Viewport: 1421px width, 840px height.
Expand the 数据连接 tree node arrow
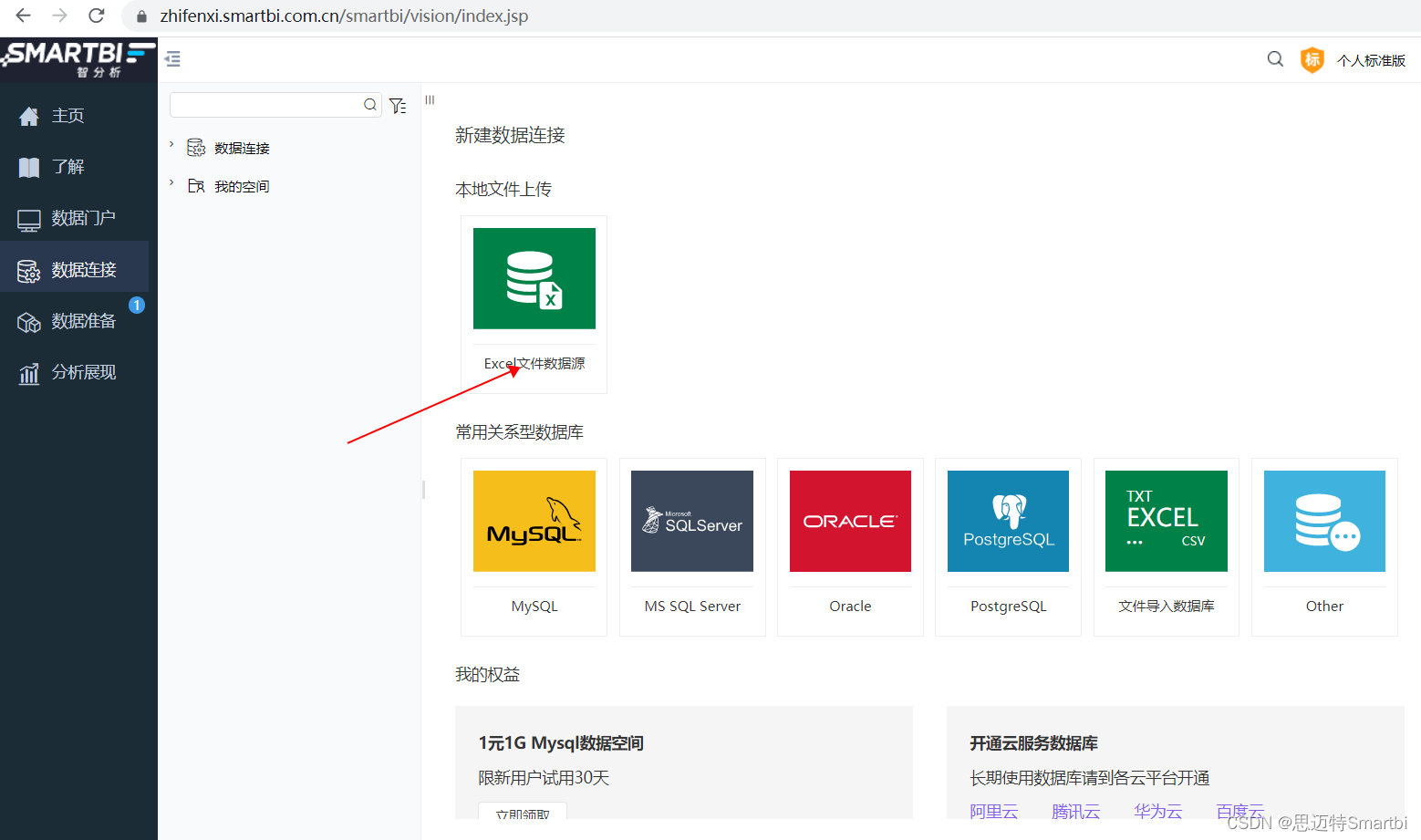171,144
